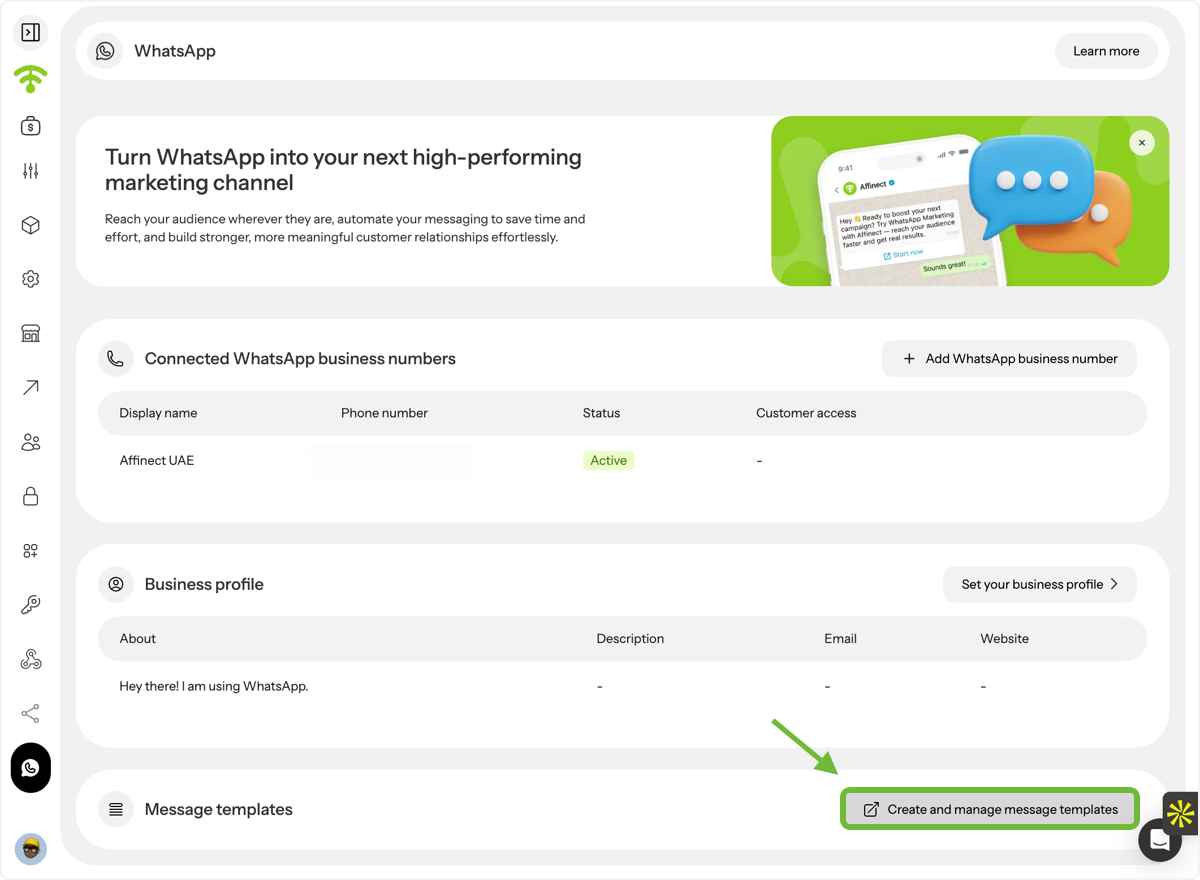Screen dimensions: 1200x880
Task: Click Connected WhatsApp business numbers heading
Action: (300, 359)
